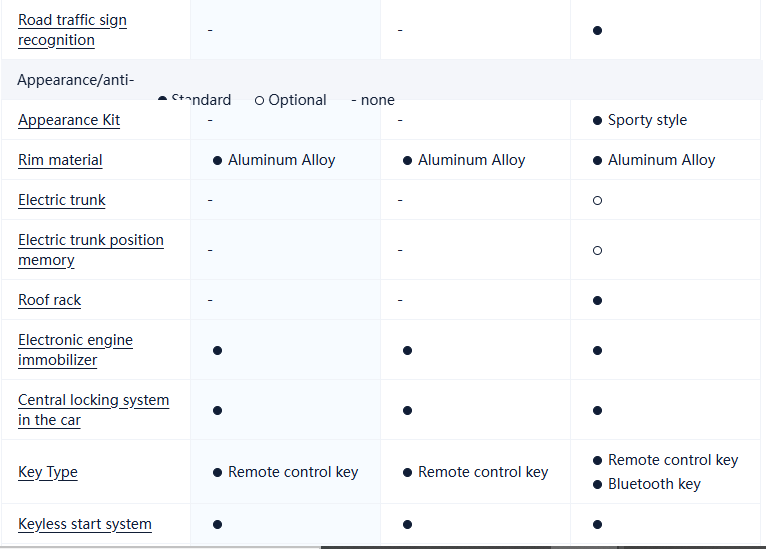Click the Sporty style bullet dot

pos(597,120)
